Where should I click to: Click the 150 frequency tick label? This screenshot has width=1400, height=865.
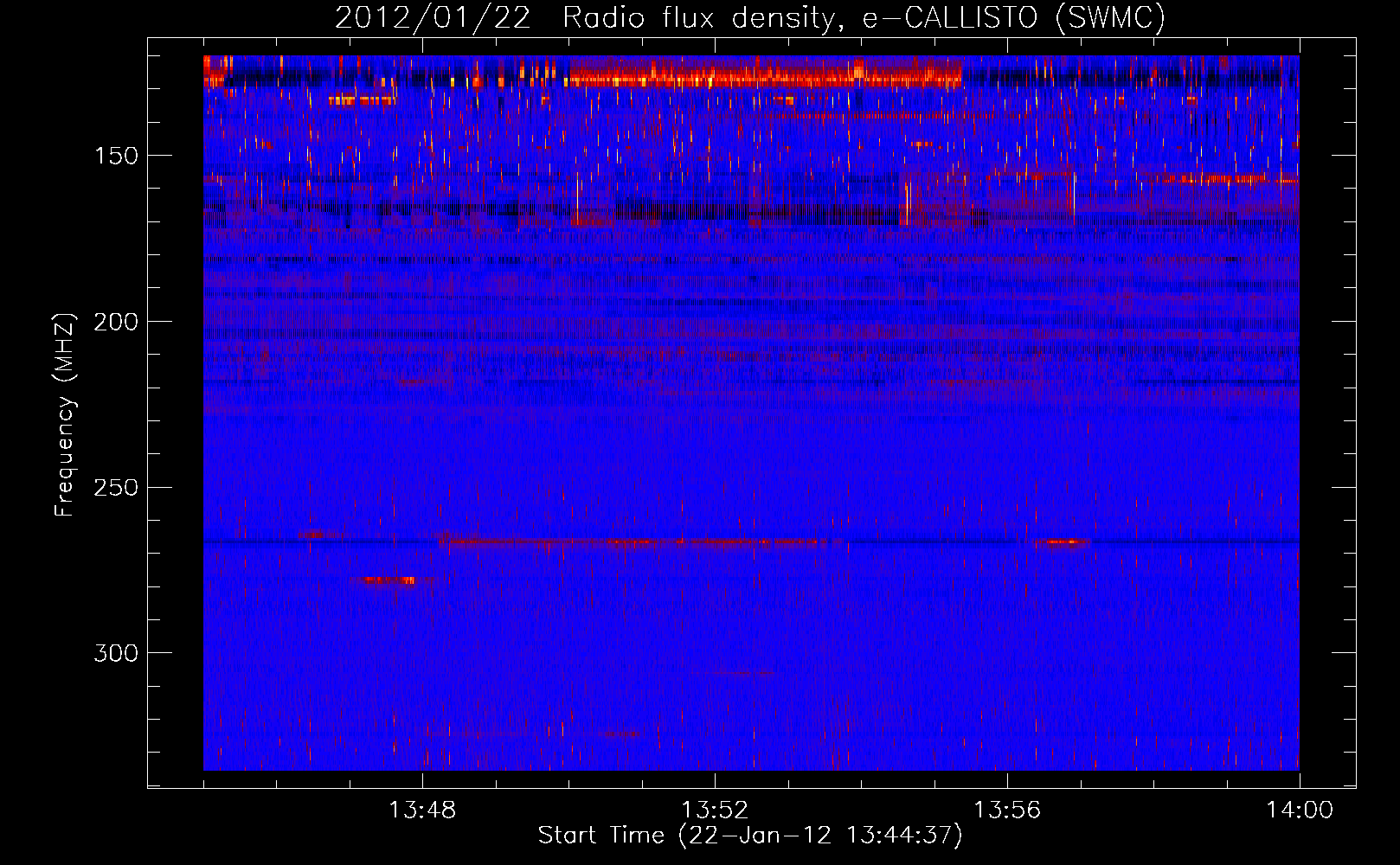click(x=116, y=156)
